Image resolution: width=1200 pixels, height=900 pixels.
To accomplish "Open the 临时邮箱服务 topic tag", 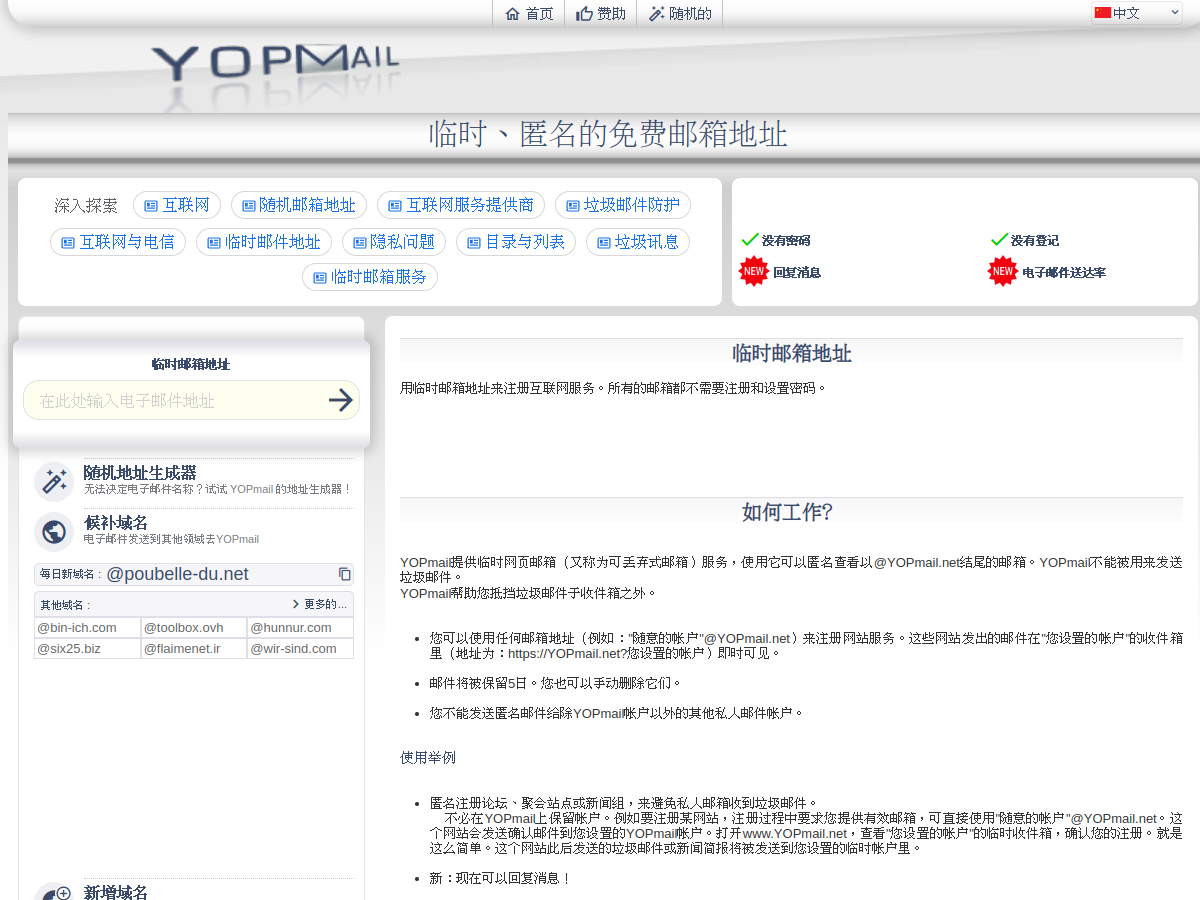I will pos(370,277).
